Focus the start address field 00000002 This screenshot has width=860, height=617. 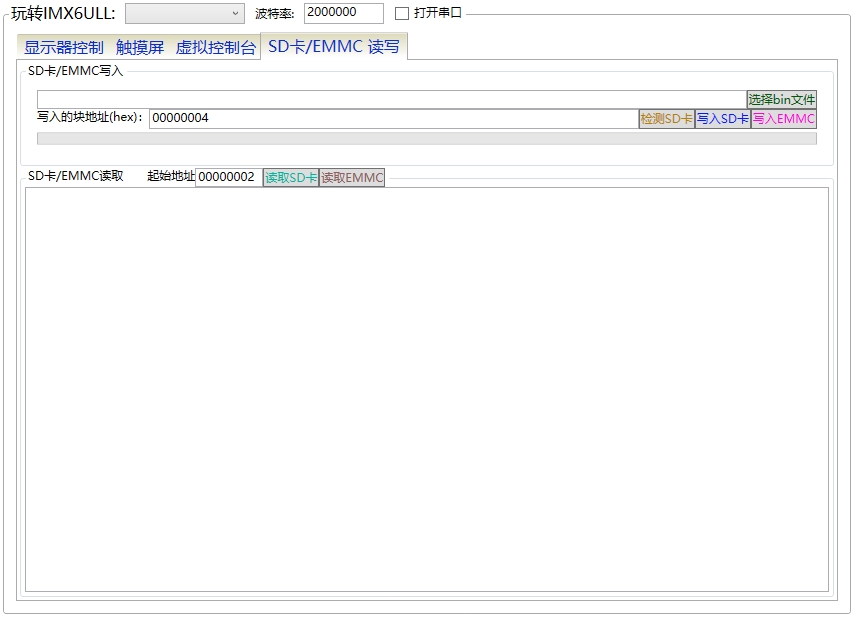click(229, 177)
